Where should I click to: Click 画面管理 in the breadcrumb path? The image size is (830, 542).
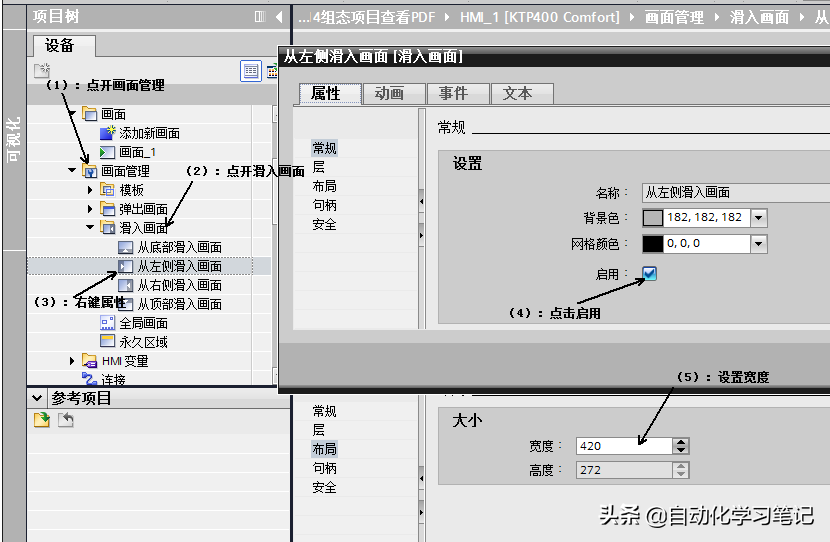(674, 17)
